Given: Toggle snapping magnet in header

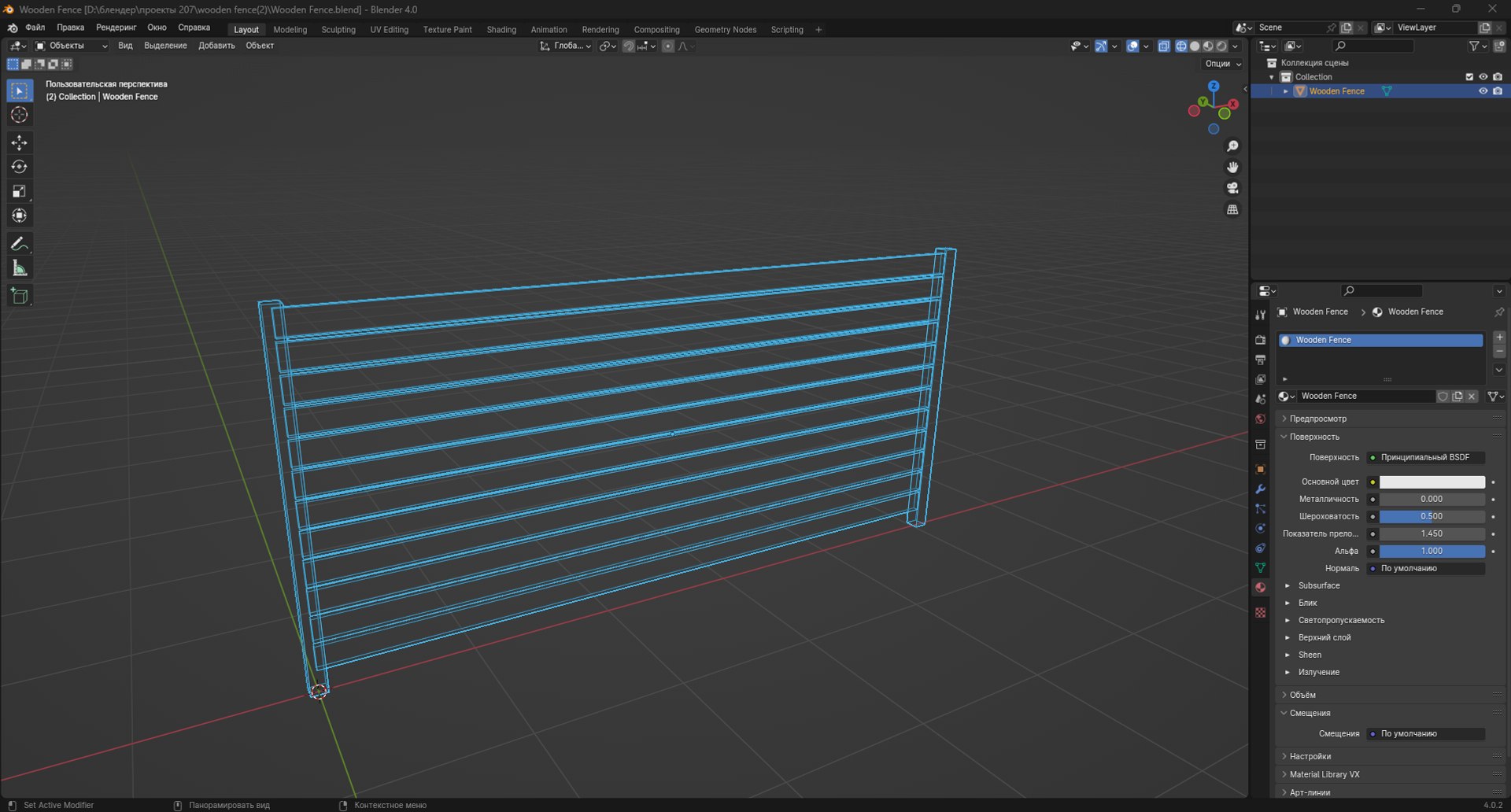Looking at the screenshot, I should 628,46.
